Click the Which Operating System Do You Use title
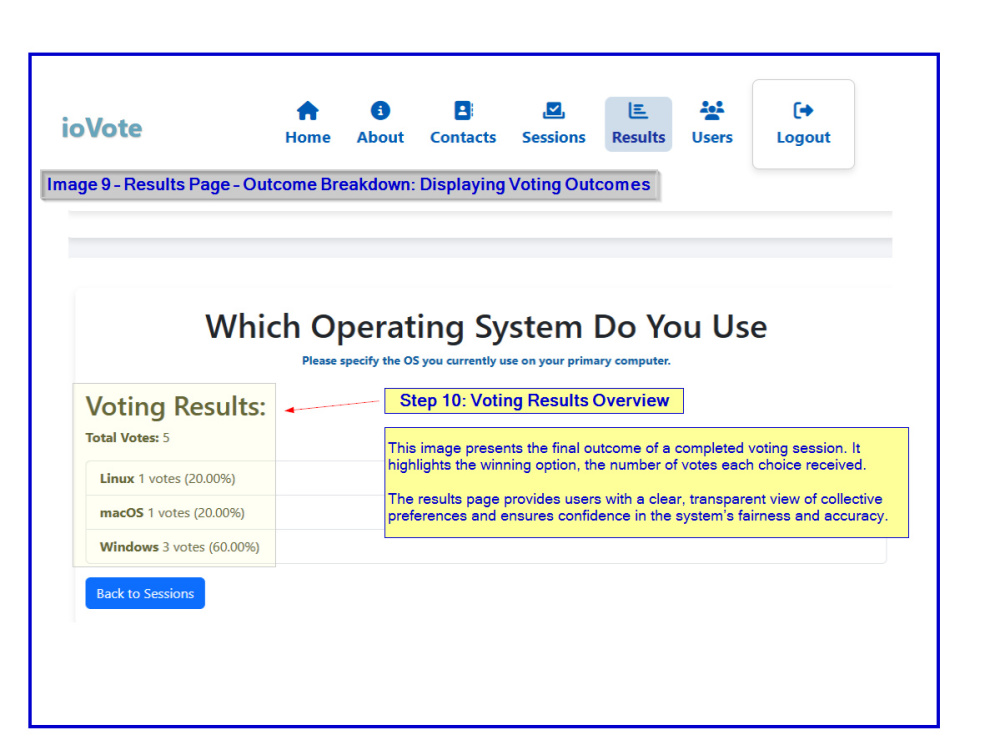1000x750 pixels. point(486,327)
